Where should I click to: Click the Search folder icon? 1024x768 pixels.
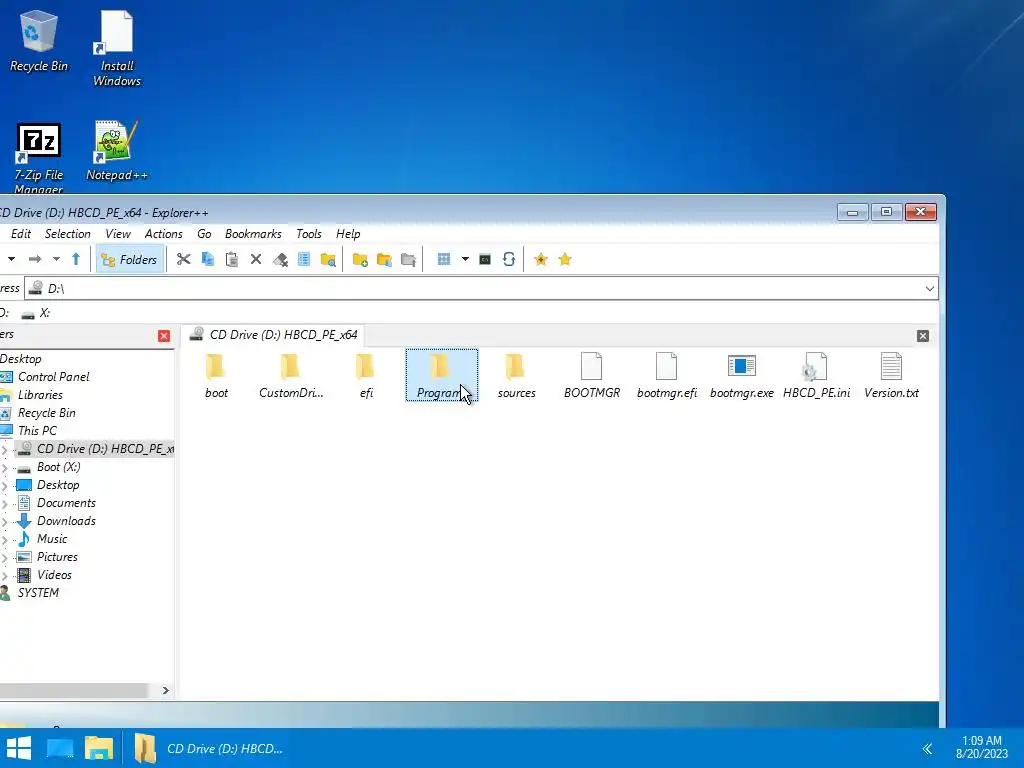(328, 259)
